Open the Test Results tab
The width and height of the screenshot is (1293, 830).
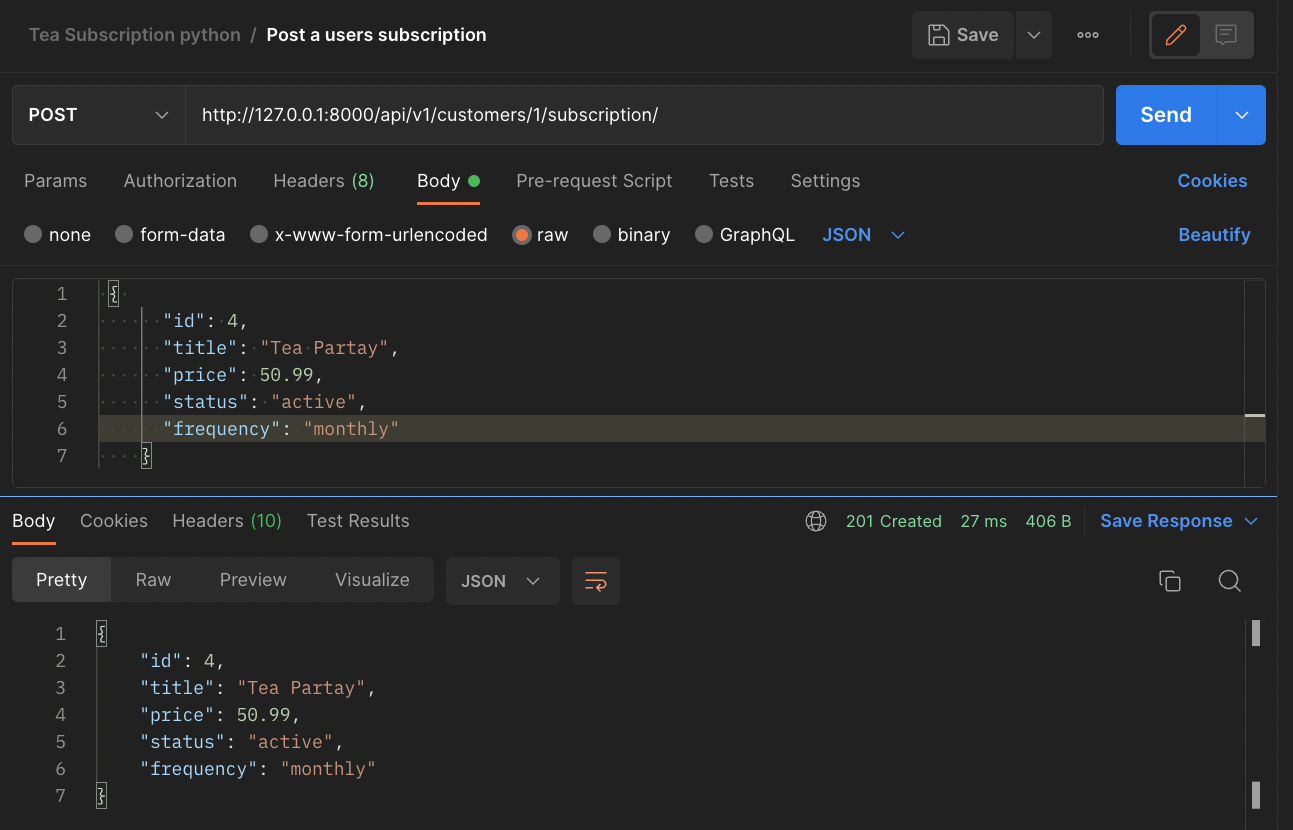pyautogui.click(x=358, y=521)
